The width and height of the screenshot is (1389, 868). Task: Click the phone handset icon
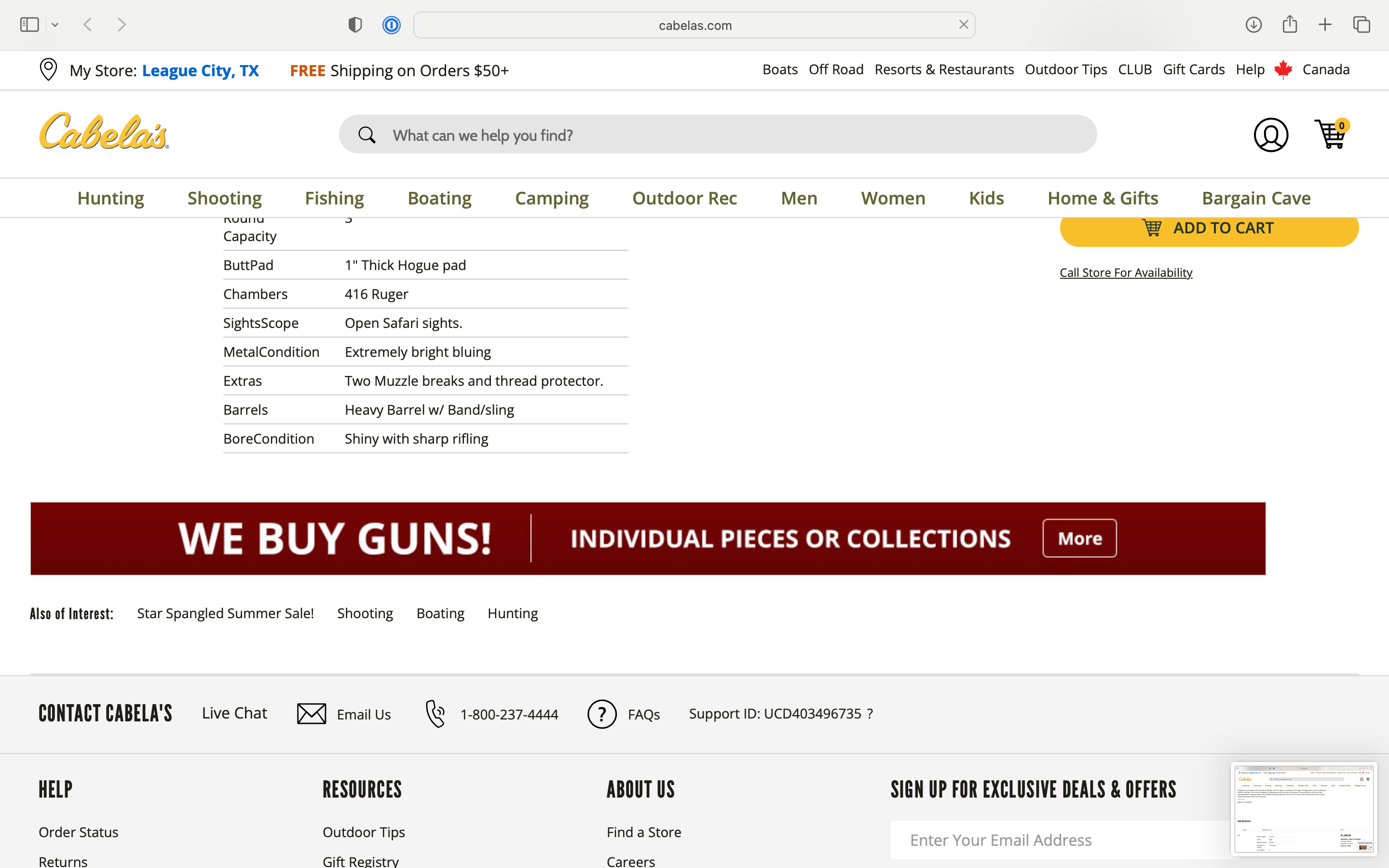435,714
